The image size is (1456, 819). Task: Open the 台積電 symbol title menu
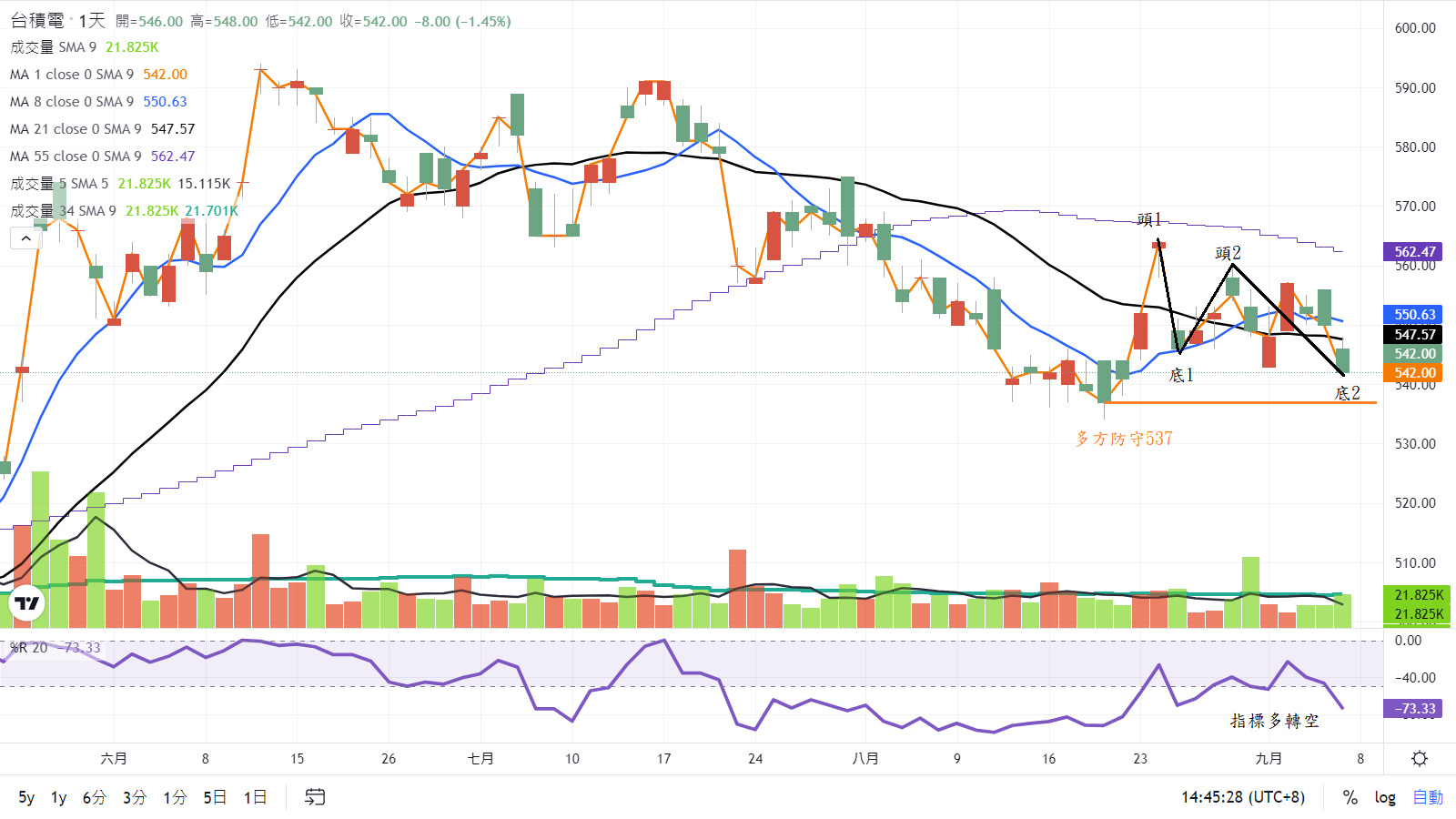[37, 21]
